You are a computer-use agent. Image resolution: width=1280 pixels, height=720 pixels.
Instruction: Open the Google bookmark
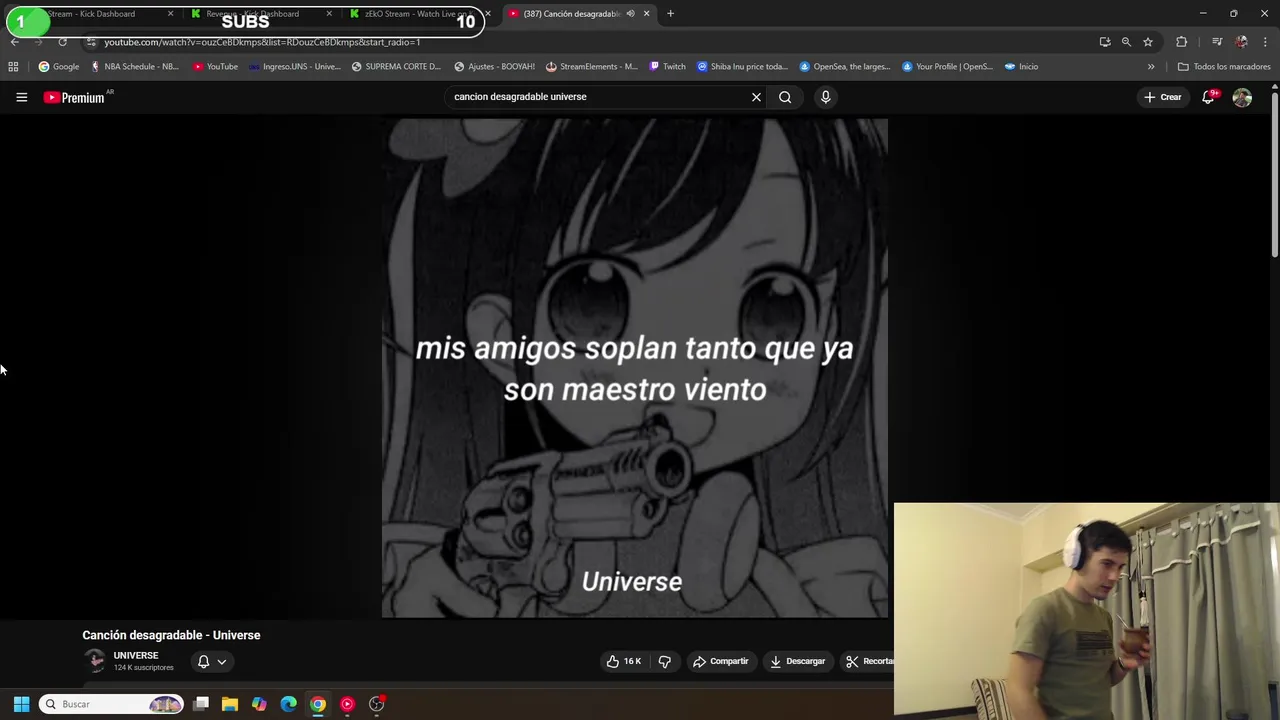(x=59, y=67)
